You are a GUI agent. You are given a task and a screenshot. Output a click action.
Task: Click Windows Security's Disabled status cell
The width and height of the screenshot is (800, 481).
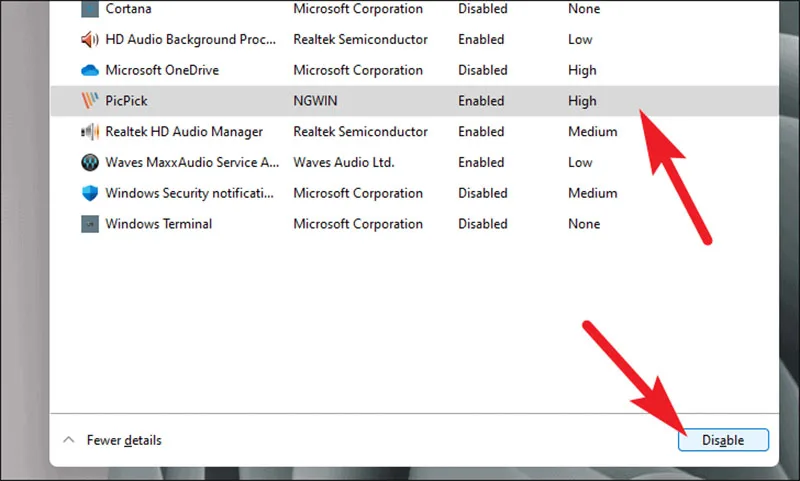(x=483, y=193)
